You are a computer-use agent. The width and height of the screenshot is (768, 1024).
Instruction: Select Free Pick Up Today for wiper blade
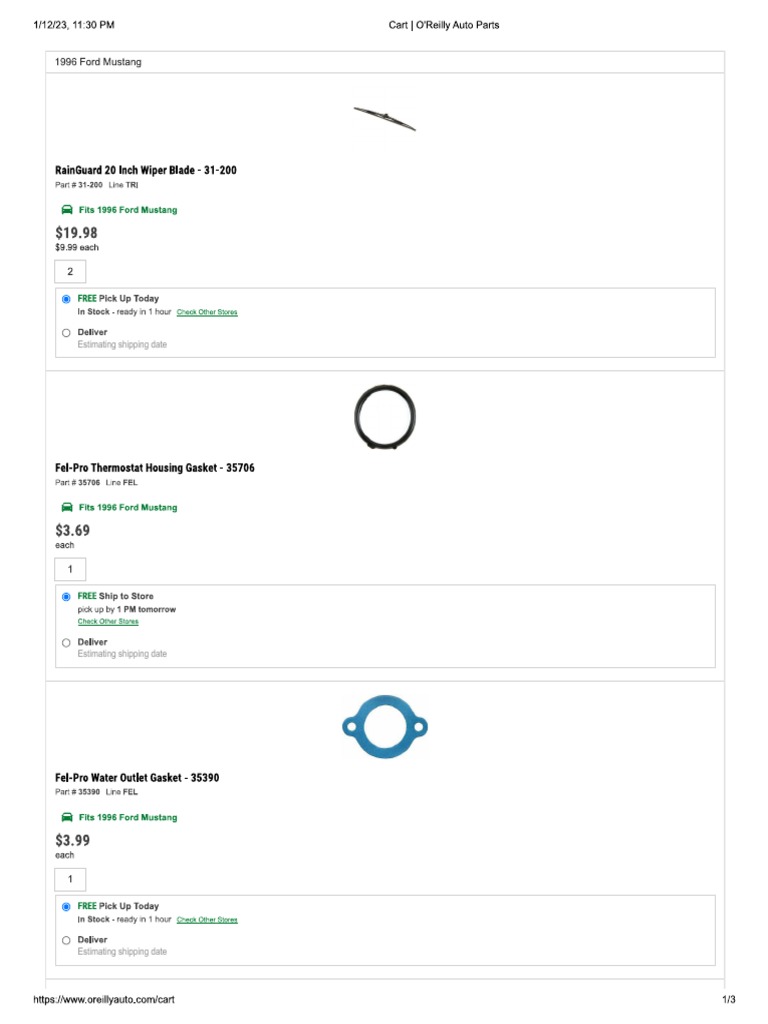click(66, 298)
